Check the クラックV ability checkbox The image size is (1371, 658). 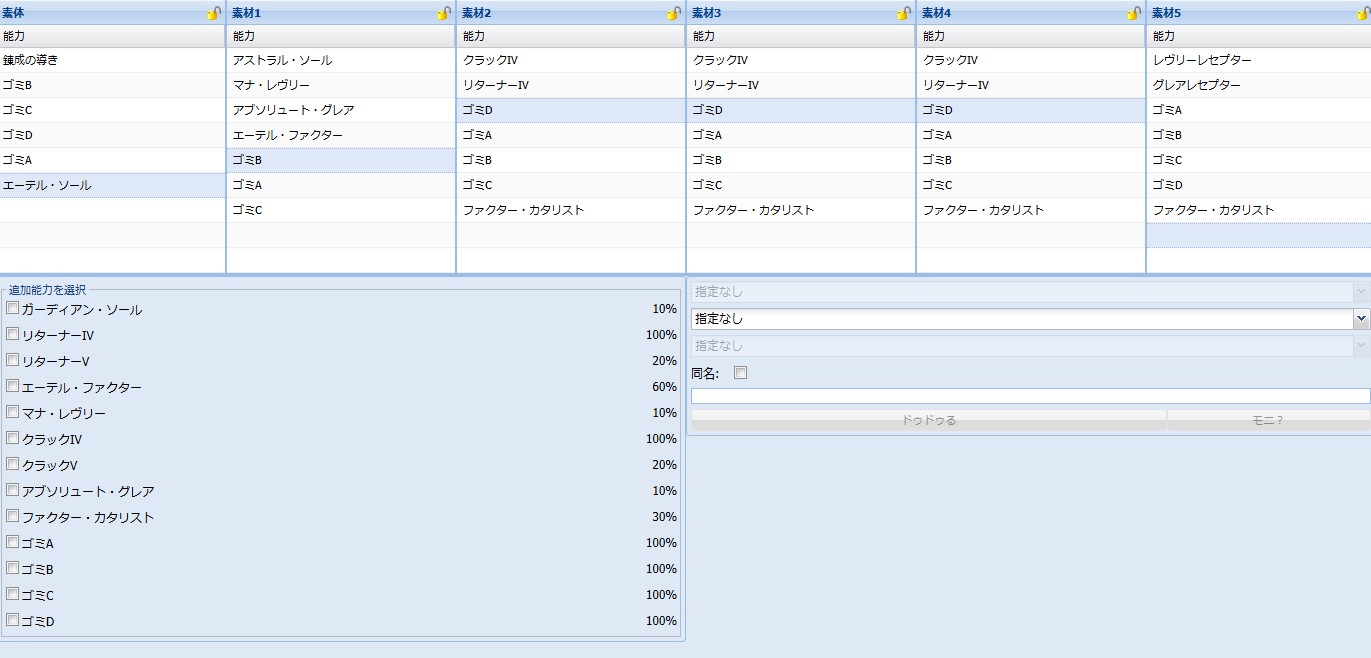13,464
